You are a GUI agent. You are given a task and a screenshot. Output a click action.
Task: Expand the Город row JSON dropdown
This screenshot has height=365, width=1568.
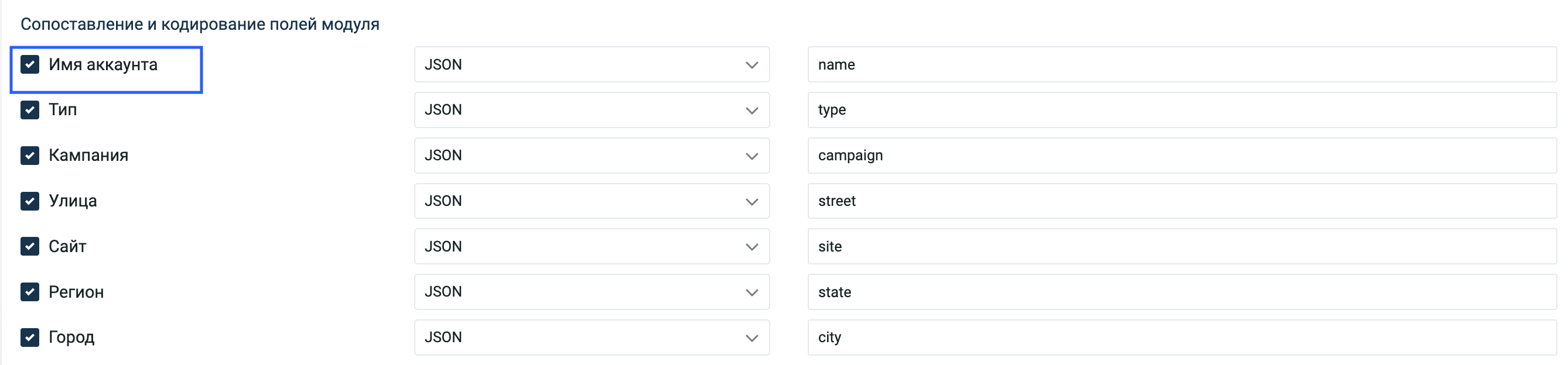coord(592,337)
